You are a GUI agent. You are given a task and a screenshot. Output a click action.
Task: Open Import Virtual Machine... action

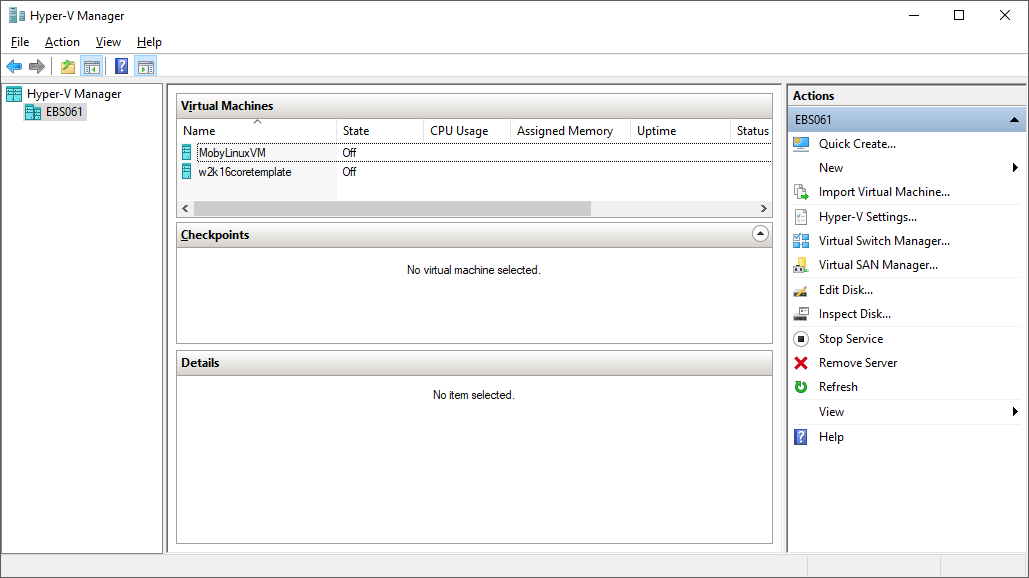[x=884, y=192]
